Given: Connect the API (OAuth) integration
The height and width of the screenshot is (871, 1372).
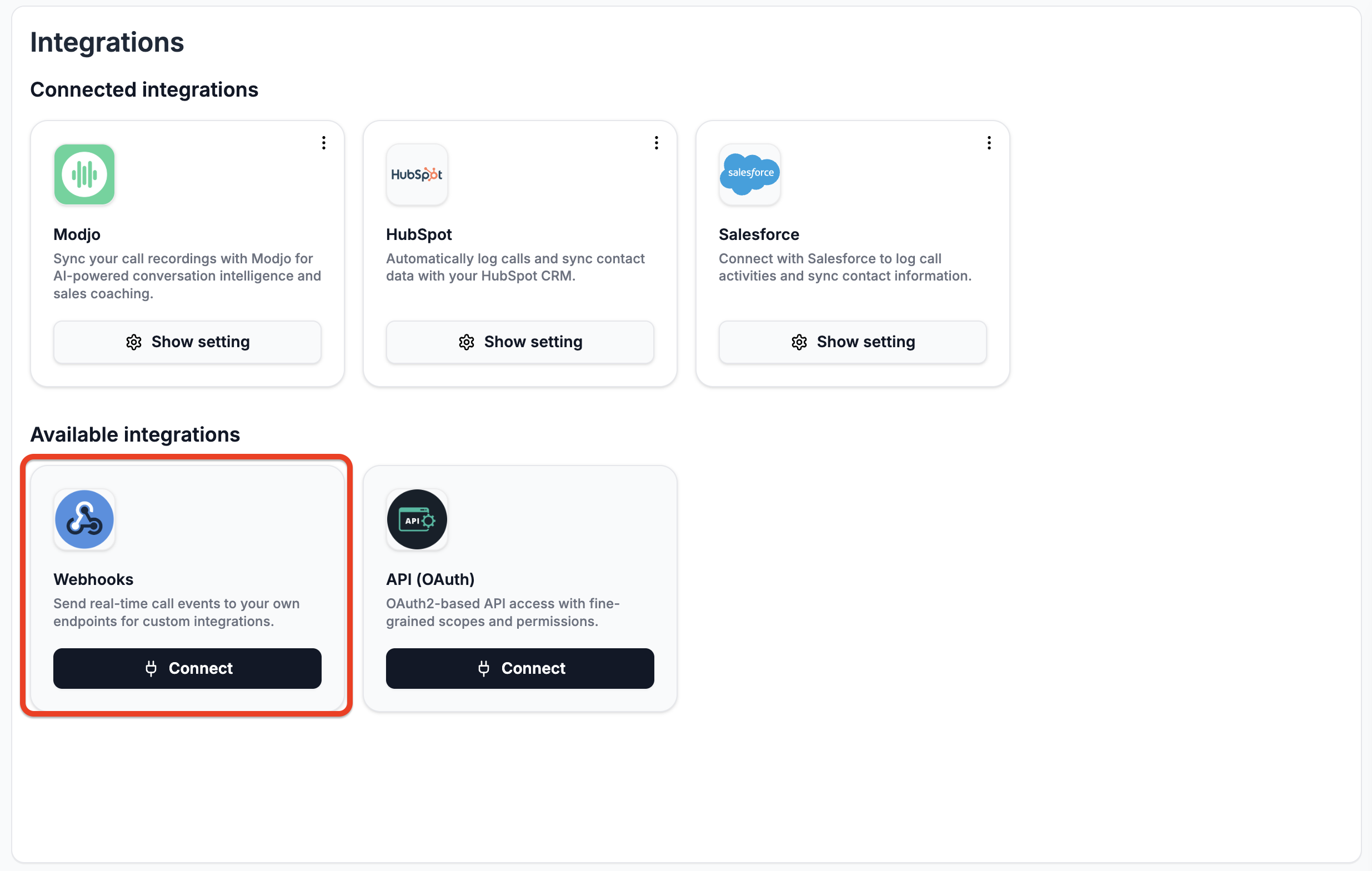Looking at the screenshot, I should pos(519,668).
